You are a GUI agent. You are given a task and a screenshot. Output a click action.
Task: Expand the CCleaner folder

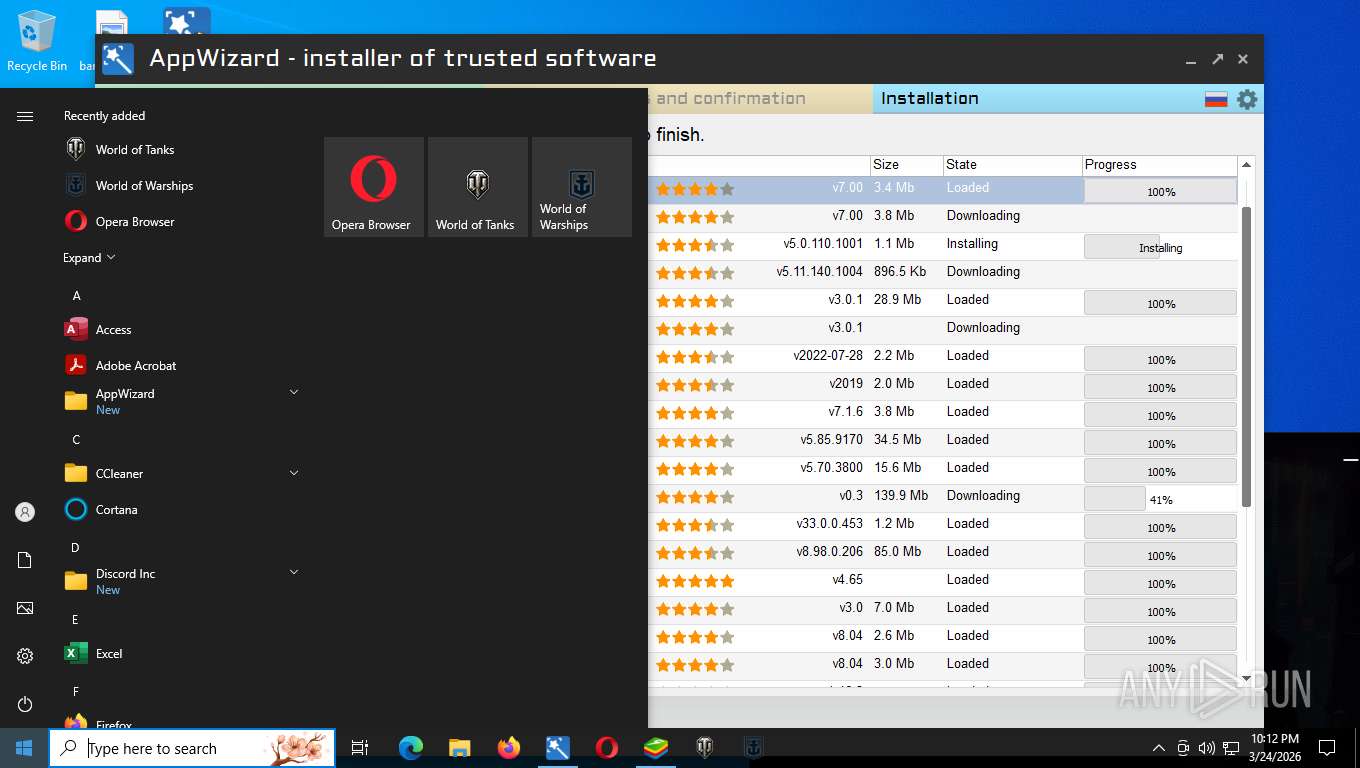(294, 473)
